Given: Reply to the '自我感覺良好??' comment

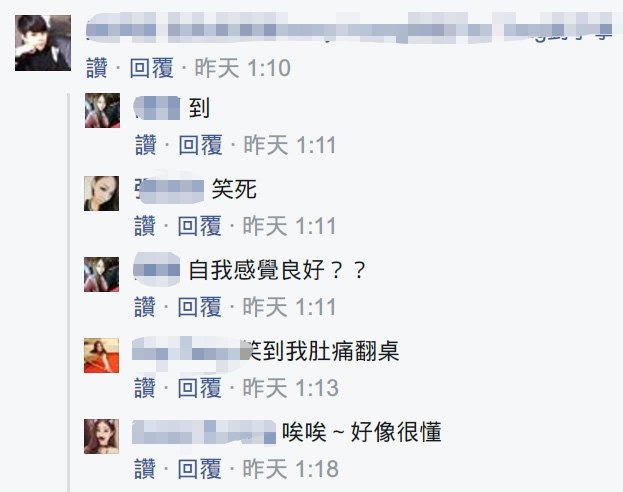Looking at the screenshot, I should [200, 307].
